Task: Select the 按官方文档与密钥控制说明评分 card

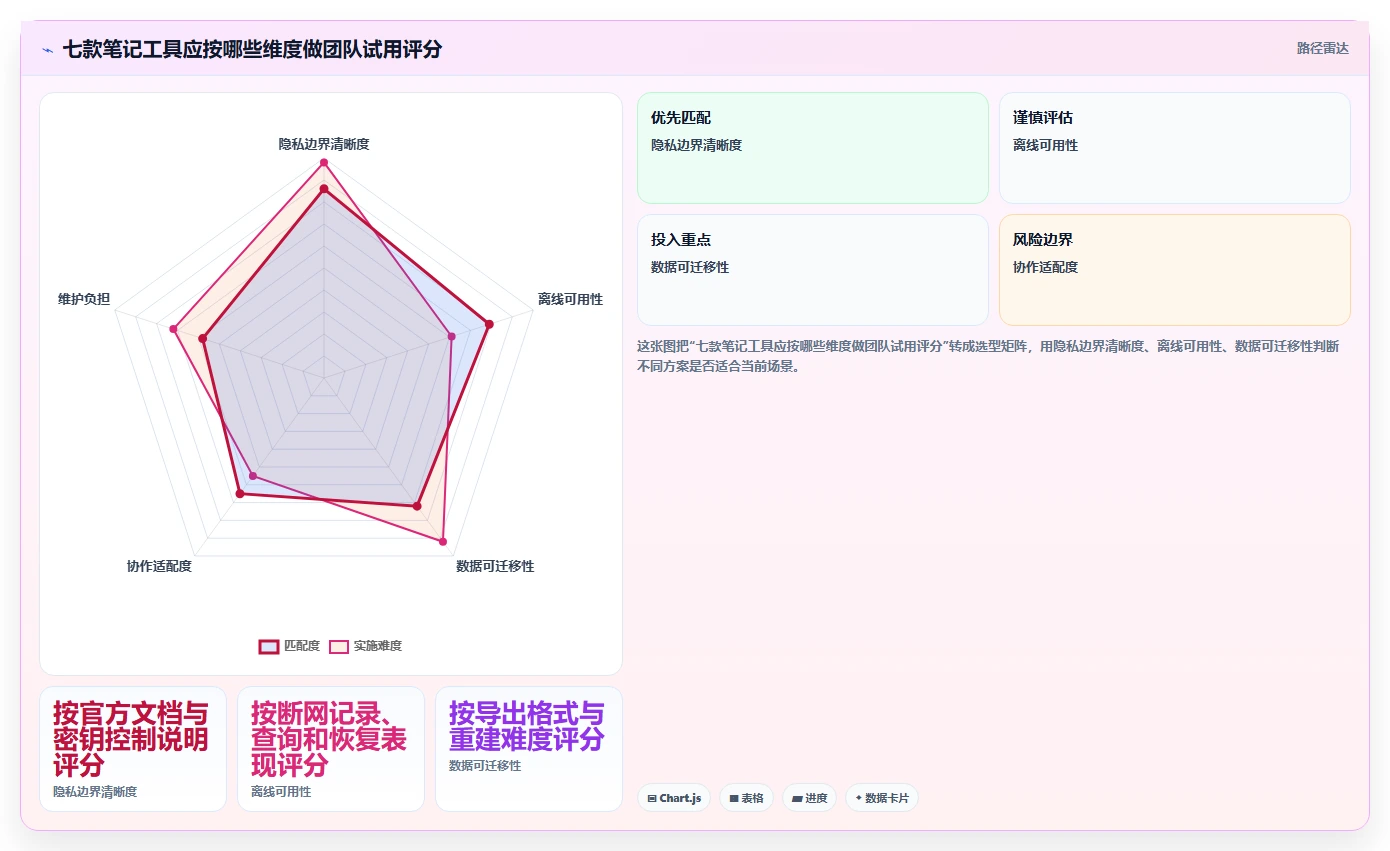Action: point(133,749)
